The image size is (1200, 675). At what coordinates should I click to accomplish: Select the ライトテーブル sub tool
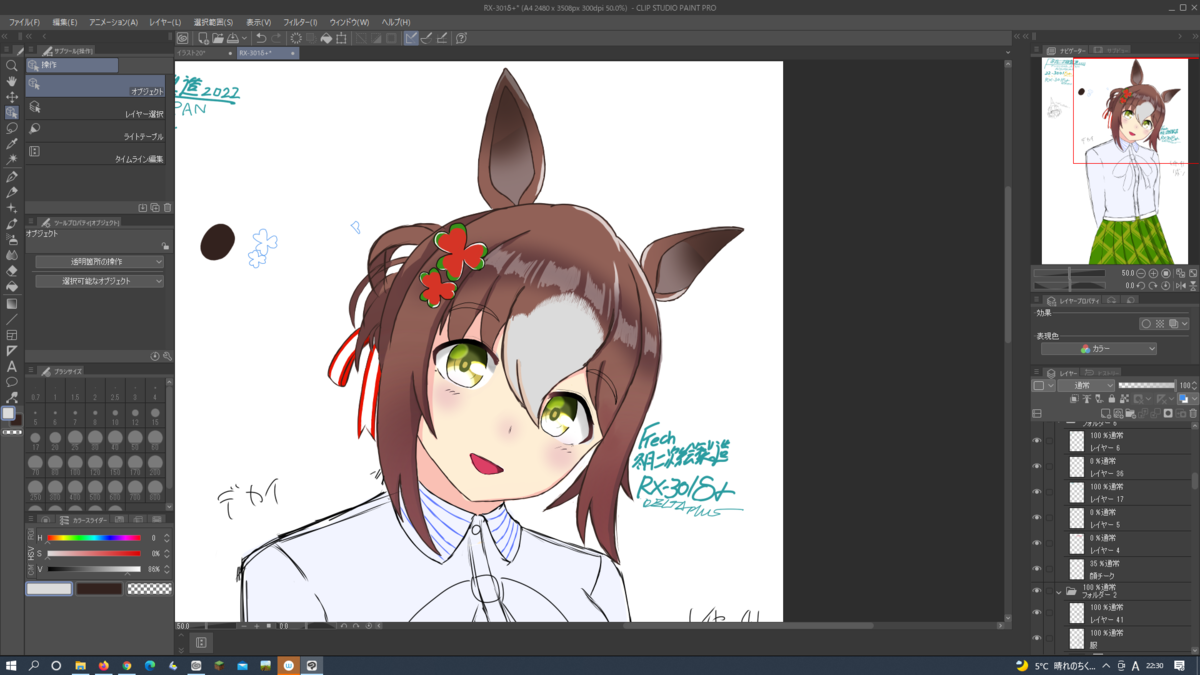click(x=97, y=132)
